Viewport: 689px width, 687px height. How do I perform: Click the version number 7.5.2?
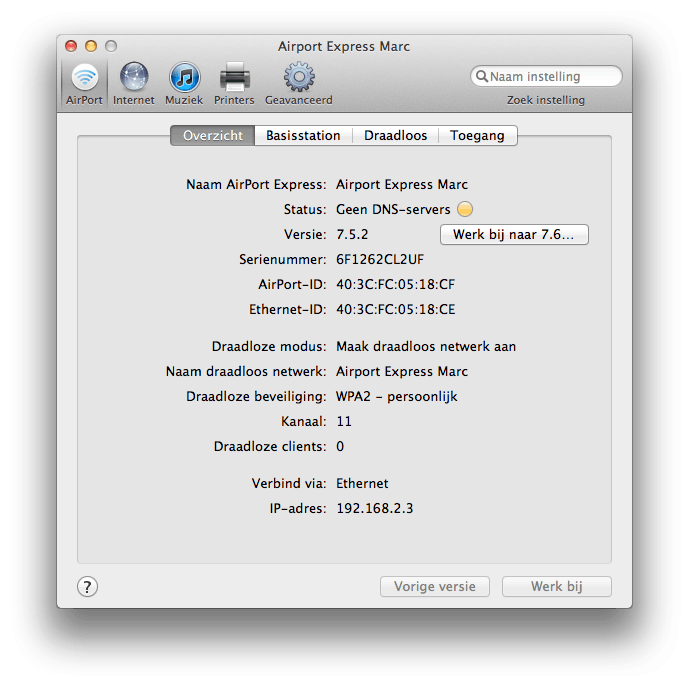point(352,234)
